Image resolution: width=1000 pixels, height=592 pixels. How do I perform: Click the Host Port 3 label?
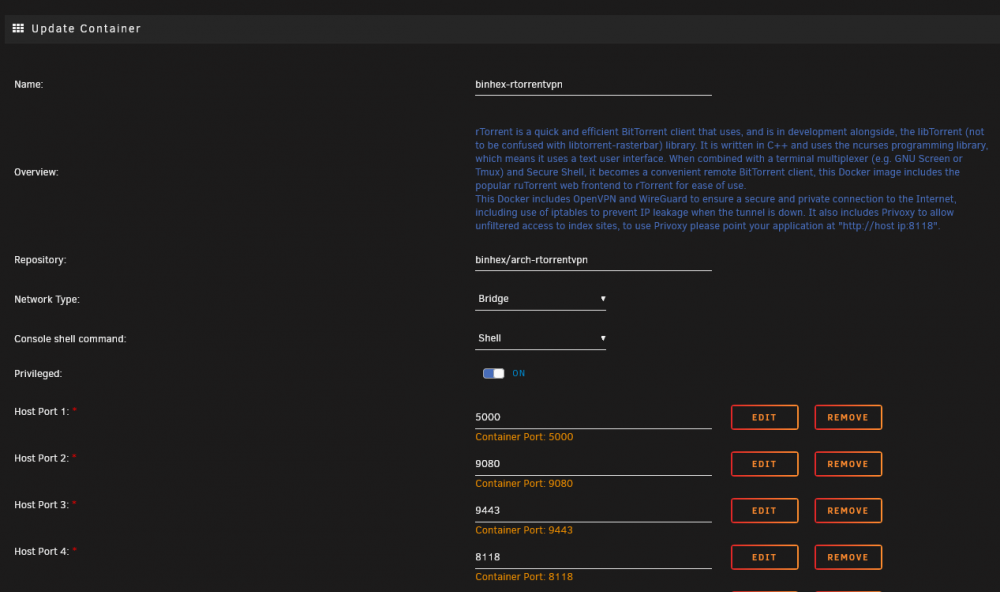click(x=41, y=505)
